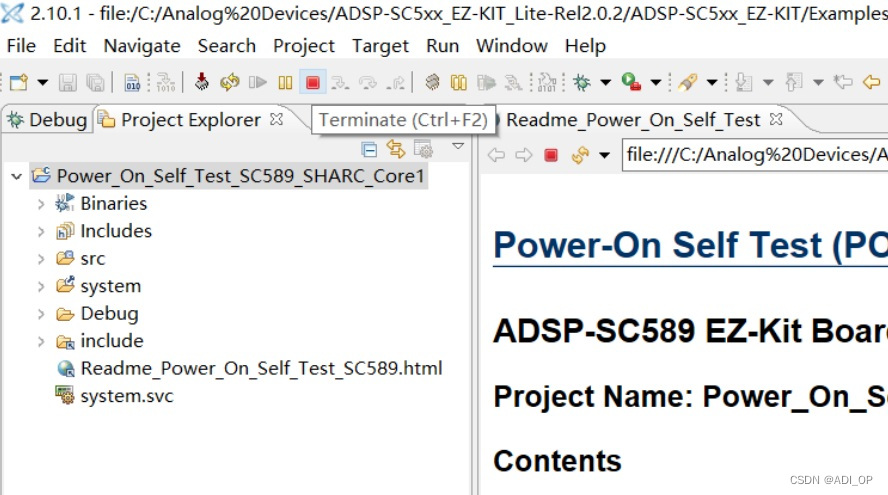Expand the src folder node

coord(41,259)
